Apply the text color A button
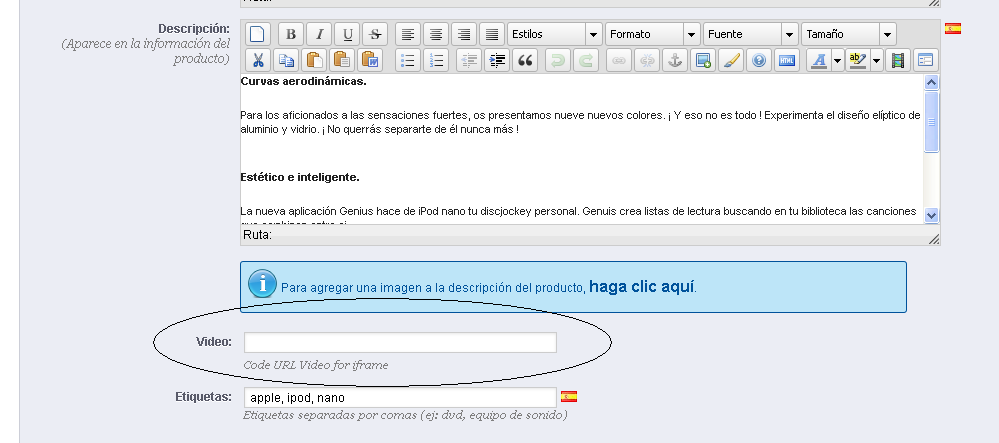 pos(819,61)
